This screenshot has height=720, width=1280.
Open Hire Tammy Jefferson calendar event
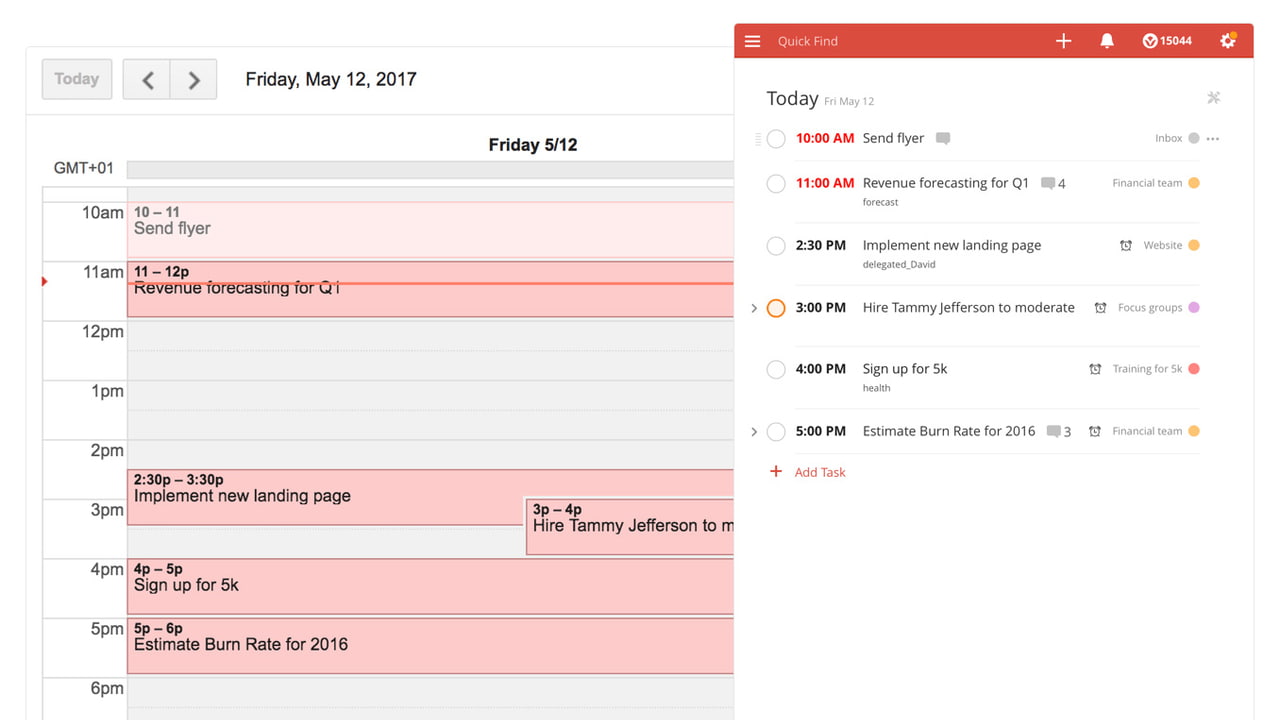630,527
